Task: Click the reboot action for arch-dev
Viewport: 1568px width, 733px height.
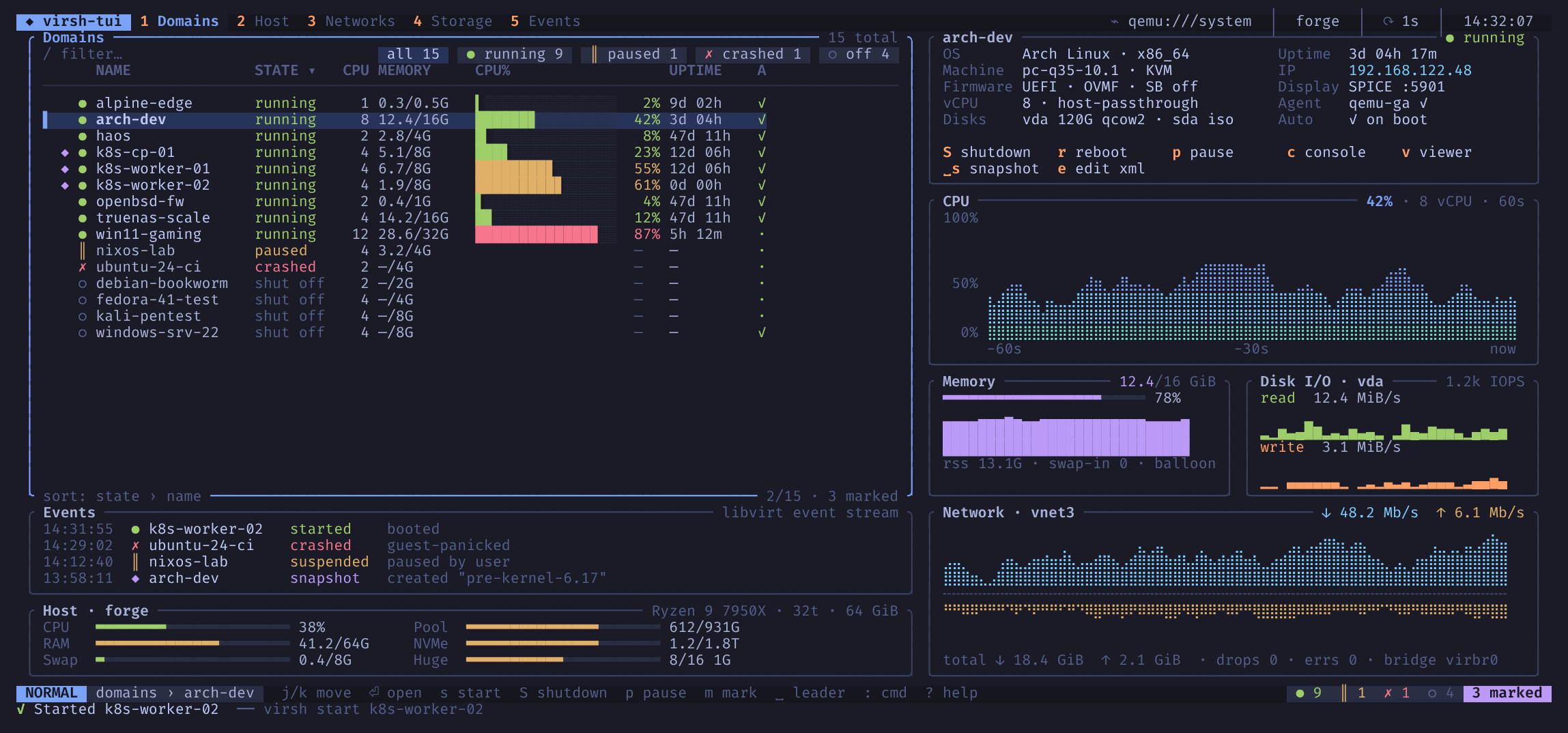Action: pos(1092,152)
